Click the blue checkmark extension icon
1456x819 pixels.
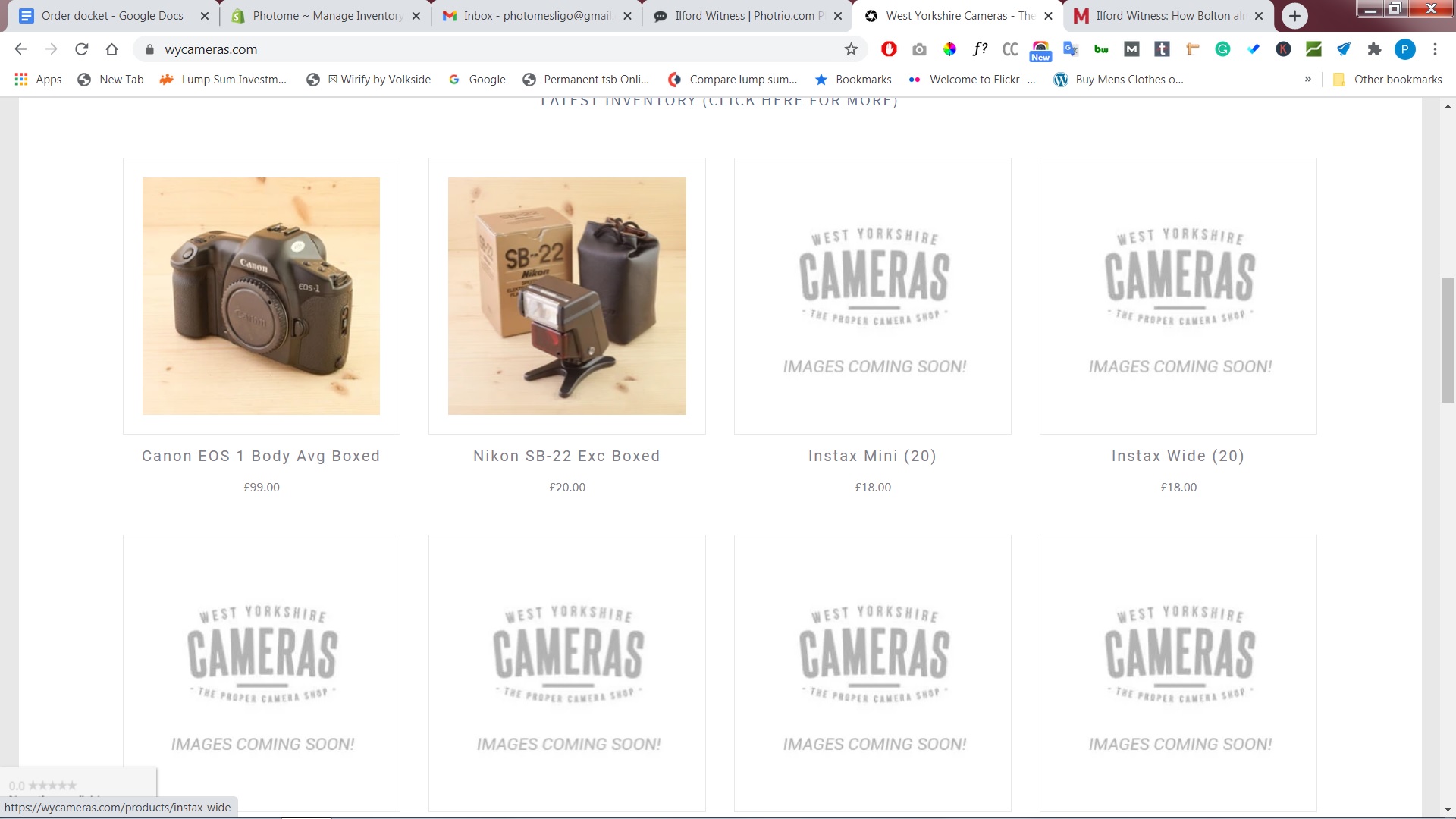[x=1253, y=49]
